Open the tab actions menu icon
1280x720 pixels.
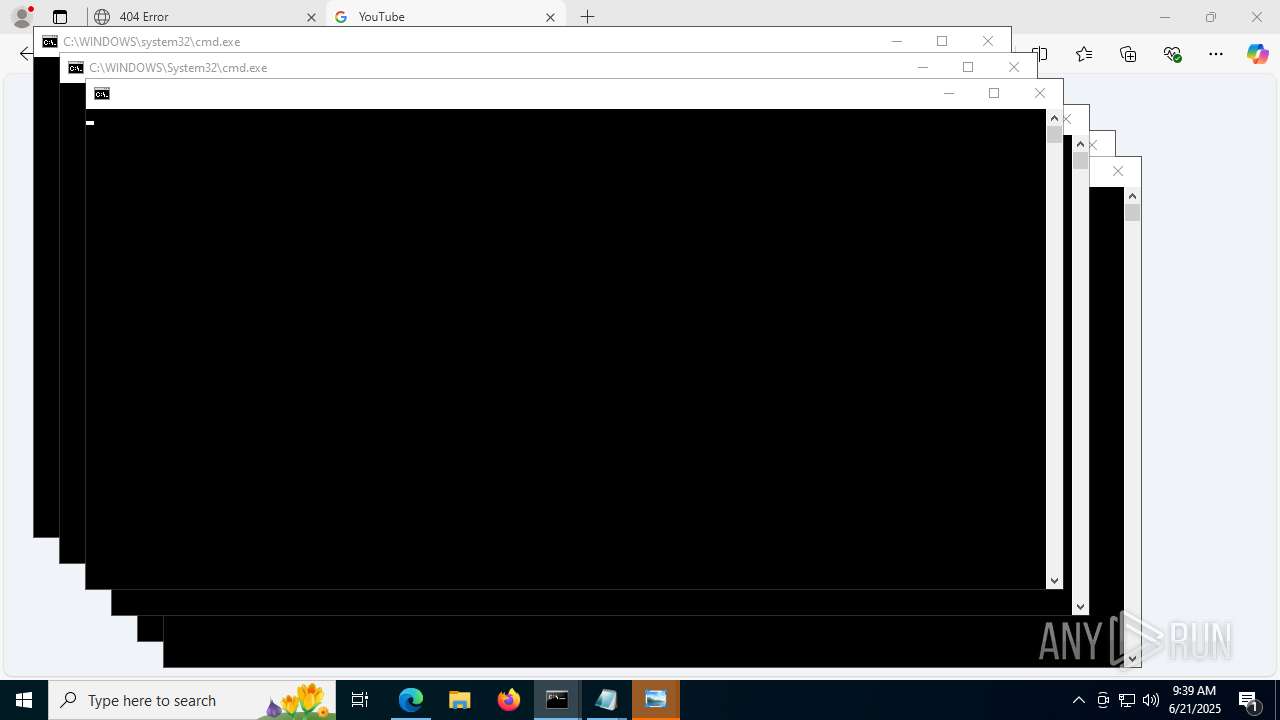tap(60, 17)
